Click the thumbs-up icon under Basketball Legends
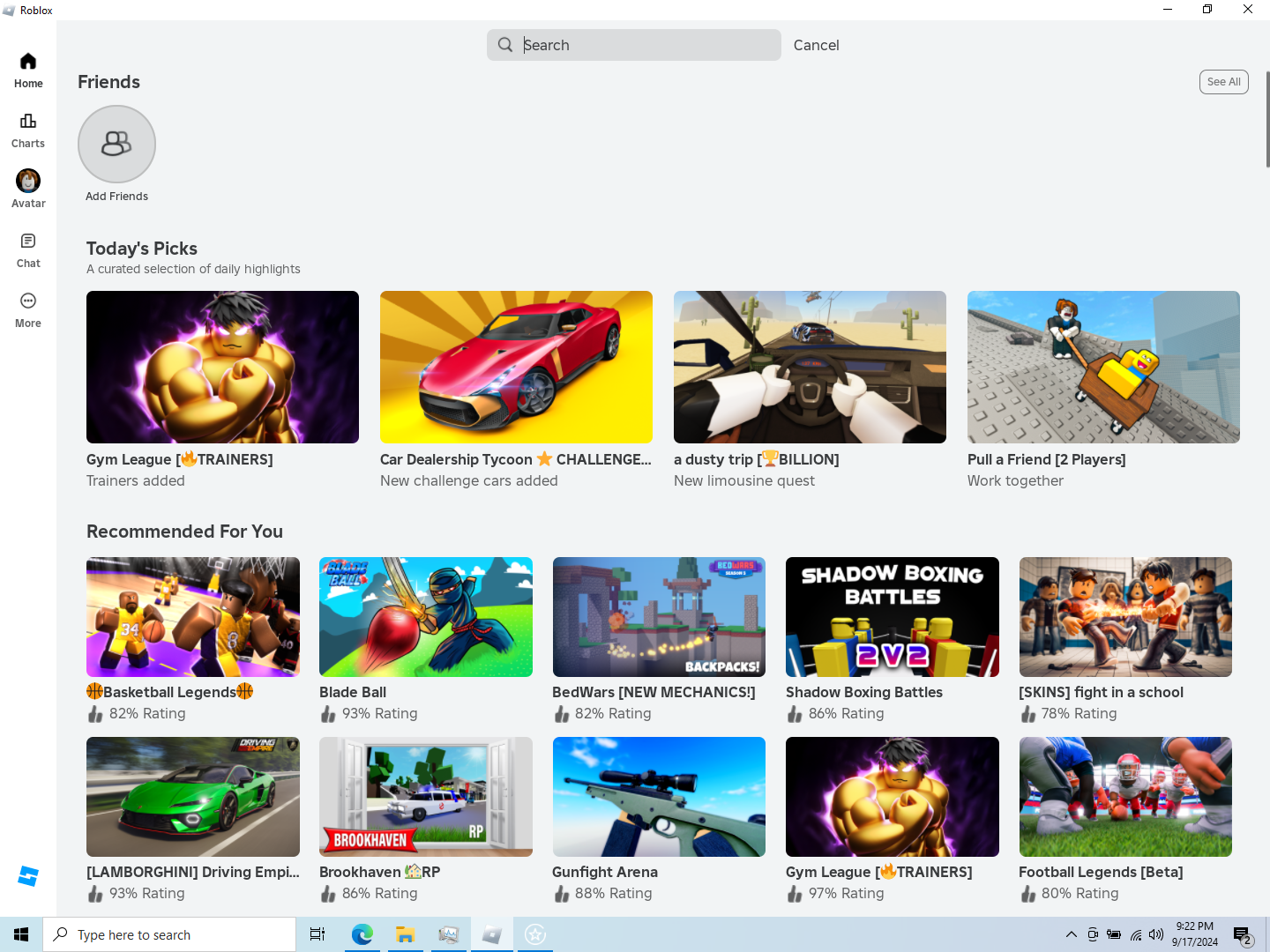Screen dimensions: 1270x952 coord(95,714)
